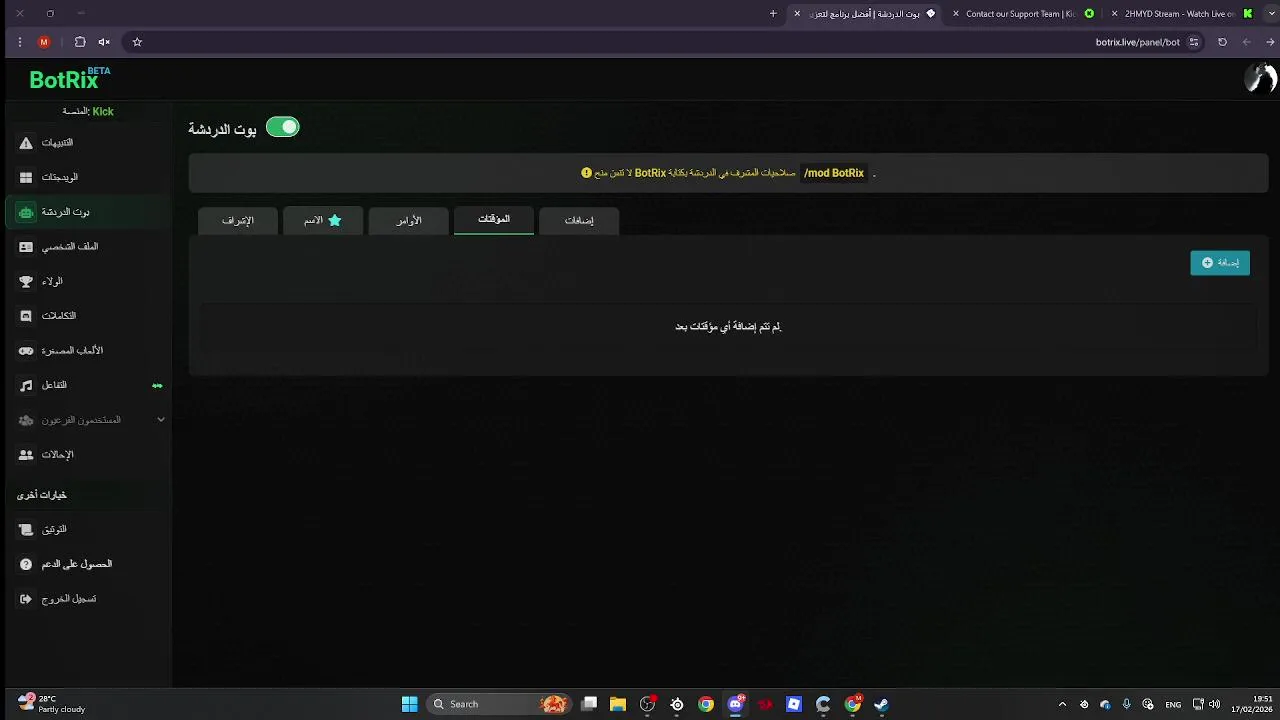Select the المؤقتات timers tab
Image resolution: width=1280 pixels, height=720 pixels.
(x=494, y=220)
